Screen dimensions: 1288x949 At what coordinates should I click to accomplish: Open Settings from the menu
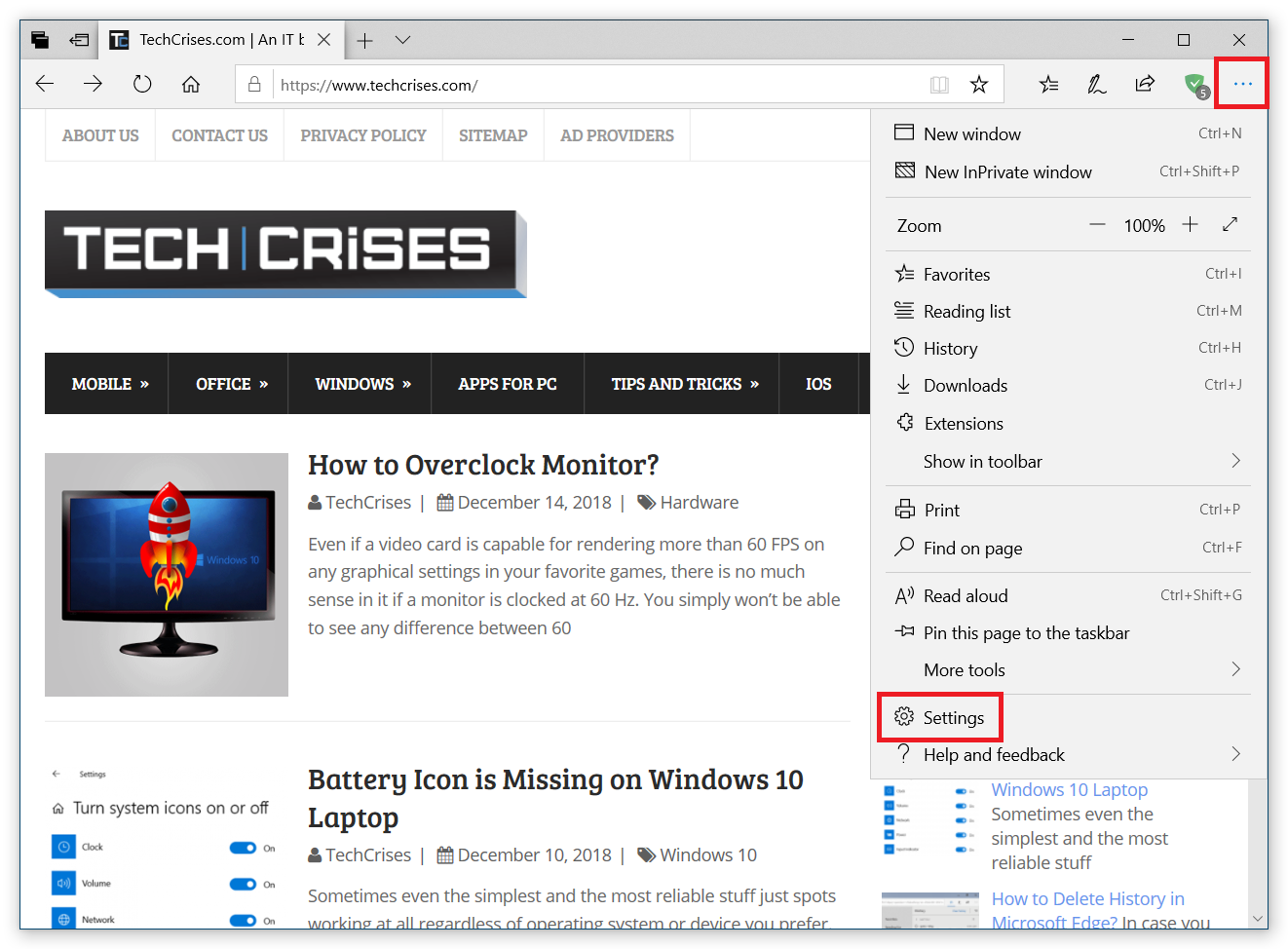pos(1068,717)
